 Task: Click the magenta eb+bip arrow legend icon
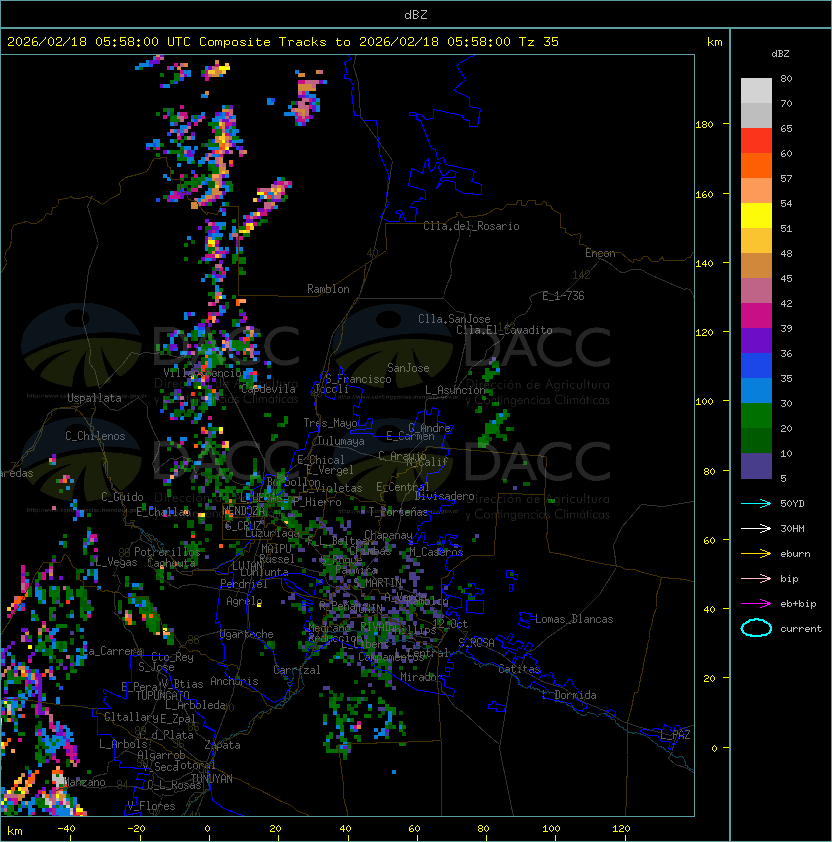point(756,604)
